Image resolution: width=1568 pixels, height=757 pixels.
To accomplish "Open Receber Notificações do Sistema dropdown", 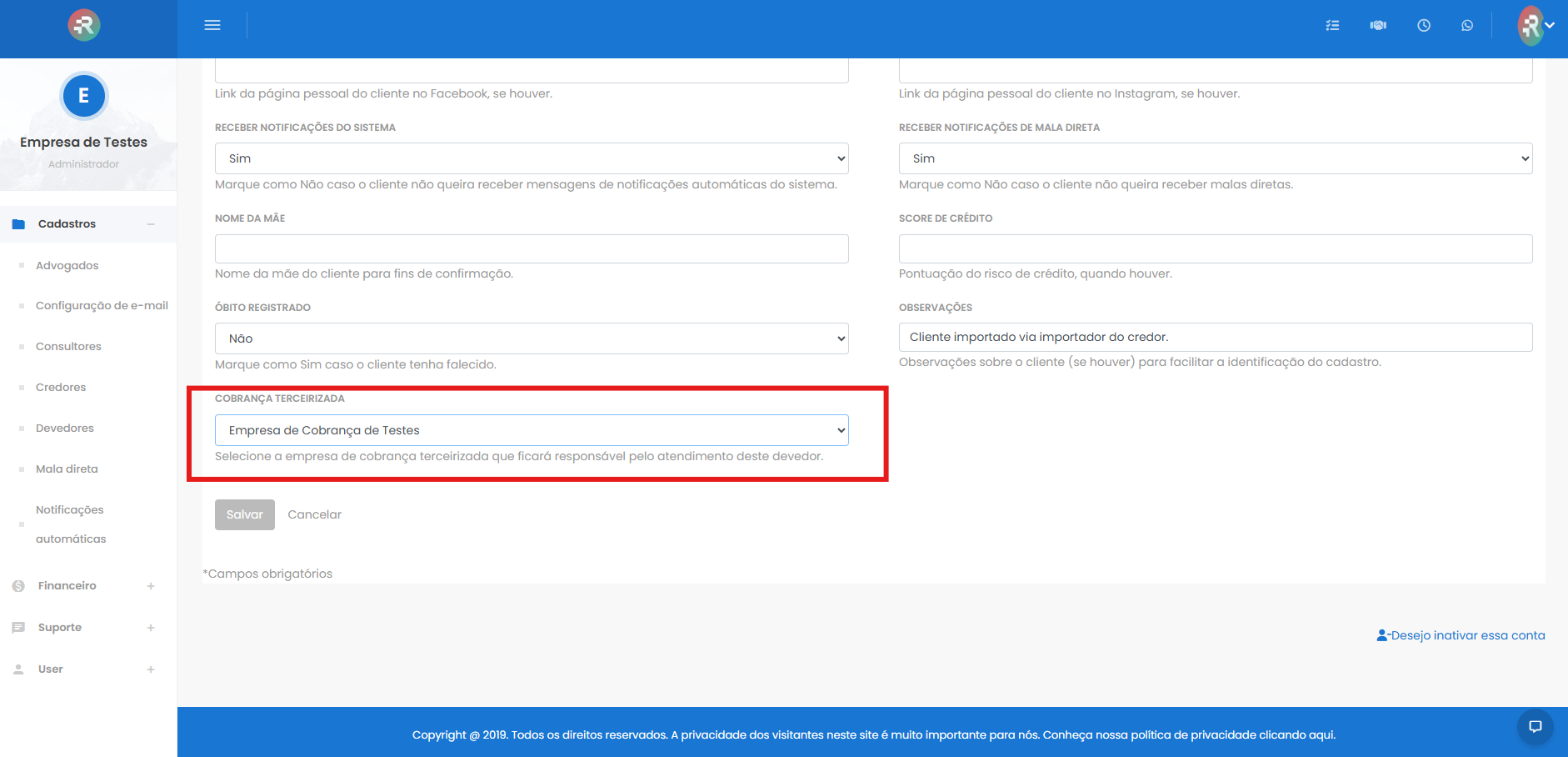I will point(532,158).
